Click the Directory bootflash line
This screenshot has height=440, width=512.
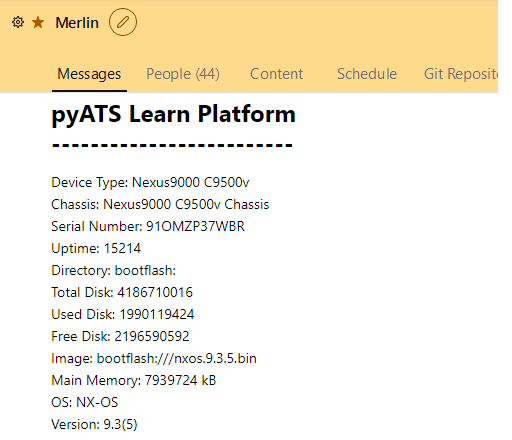113,270
